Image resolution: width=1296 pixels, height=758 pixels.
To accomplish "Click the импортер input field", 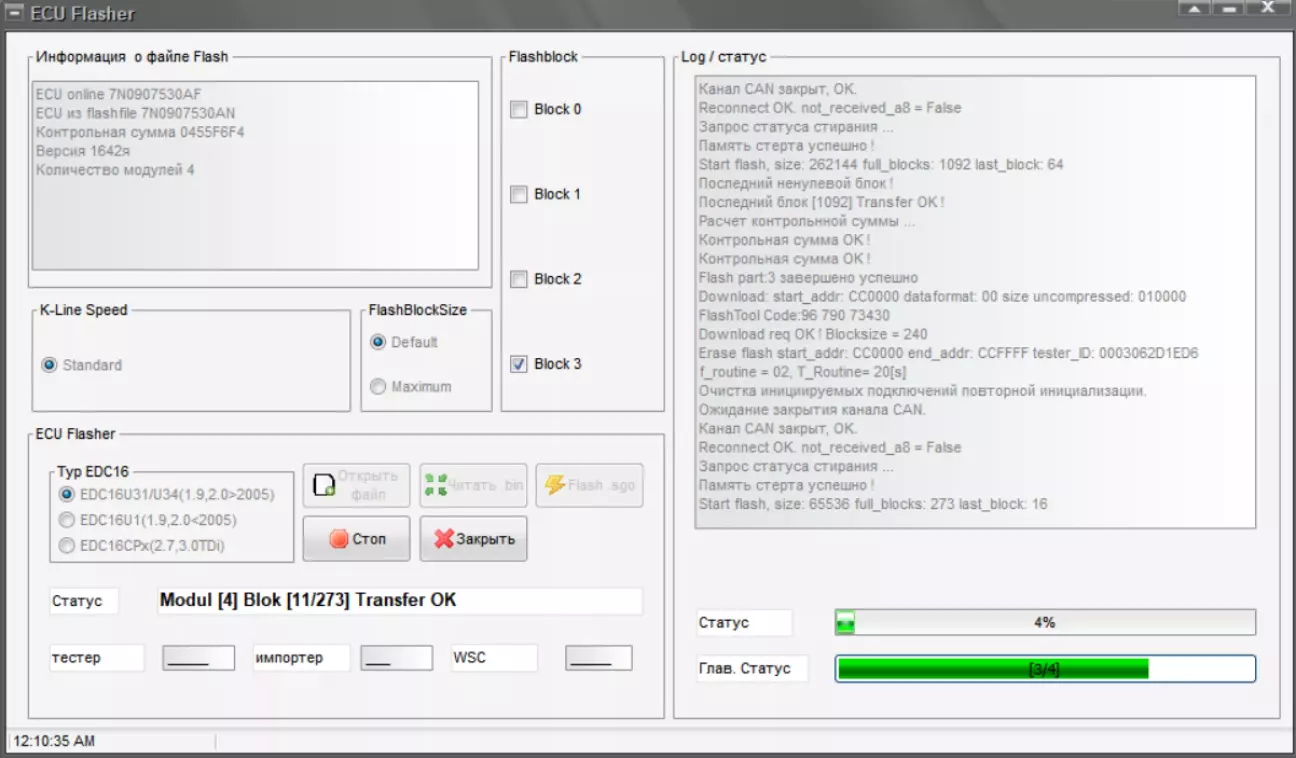I will click(x=396, y=658).
